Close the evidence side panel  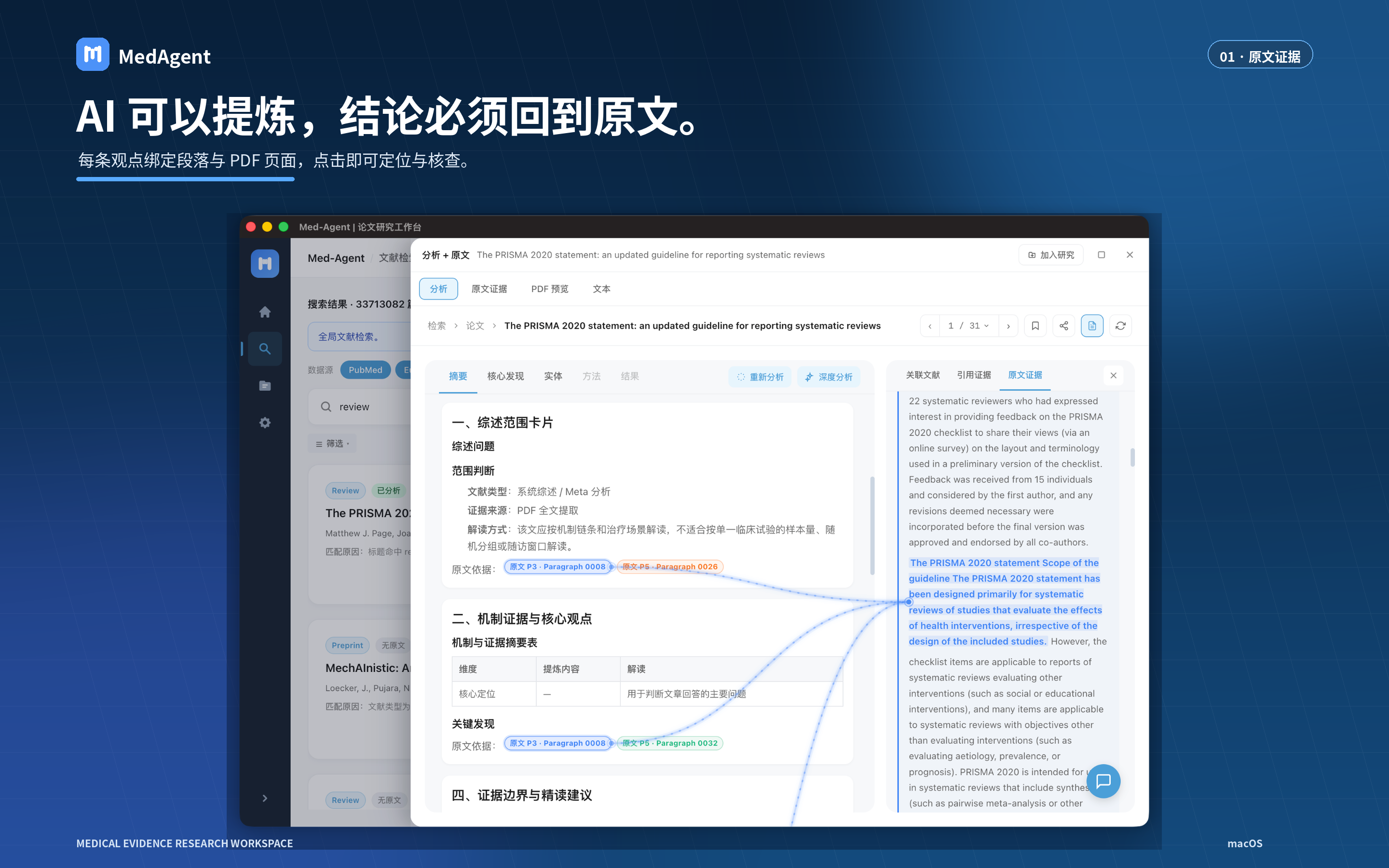tap(1113, 376)
